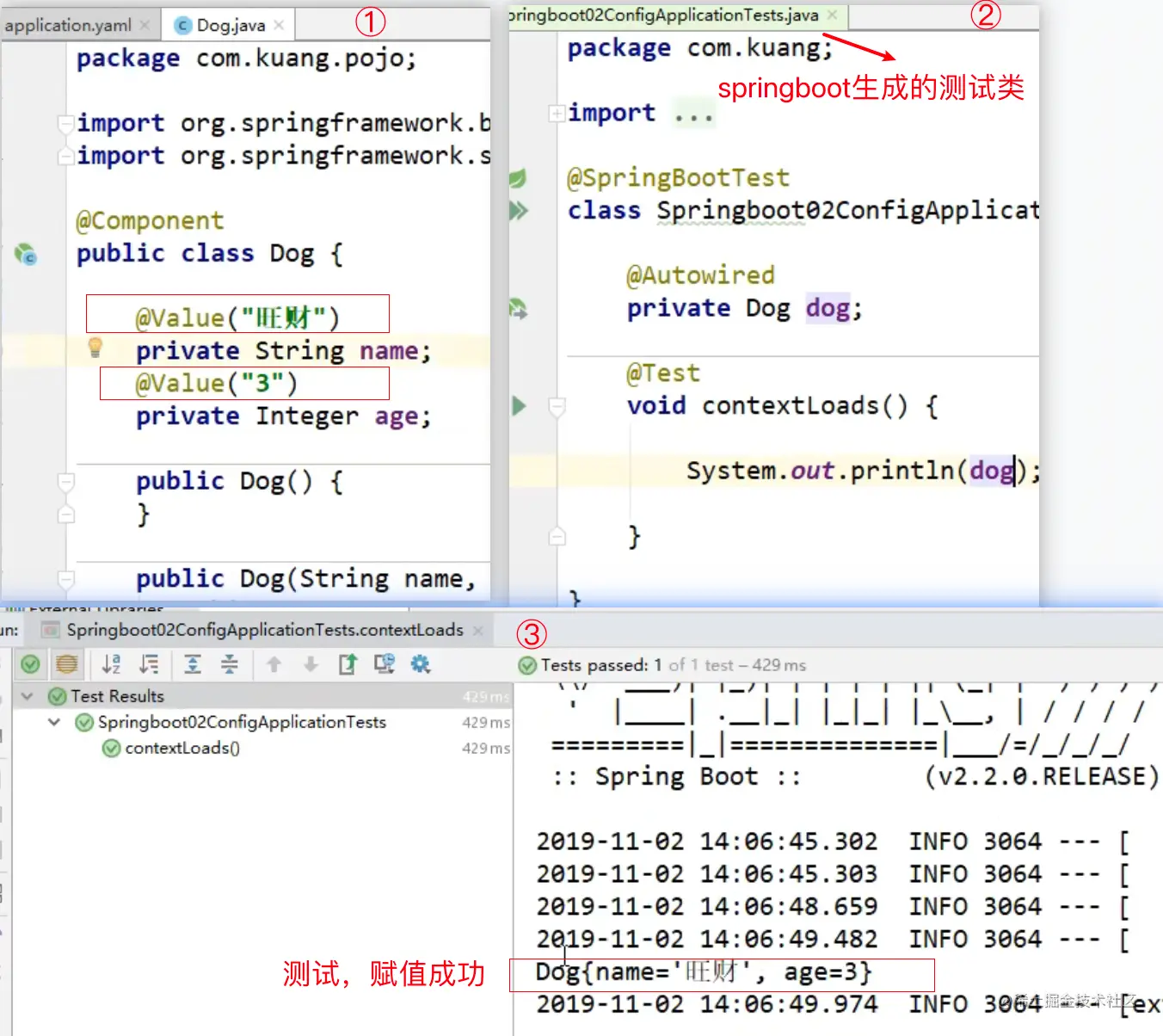The image size is (1163, 1036).
Task: Click the yellow light bulb intention icon
Action: [x=95, y=348]
